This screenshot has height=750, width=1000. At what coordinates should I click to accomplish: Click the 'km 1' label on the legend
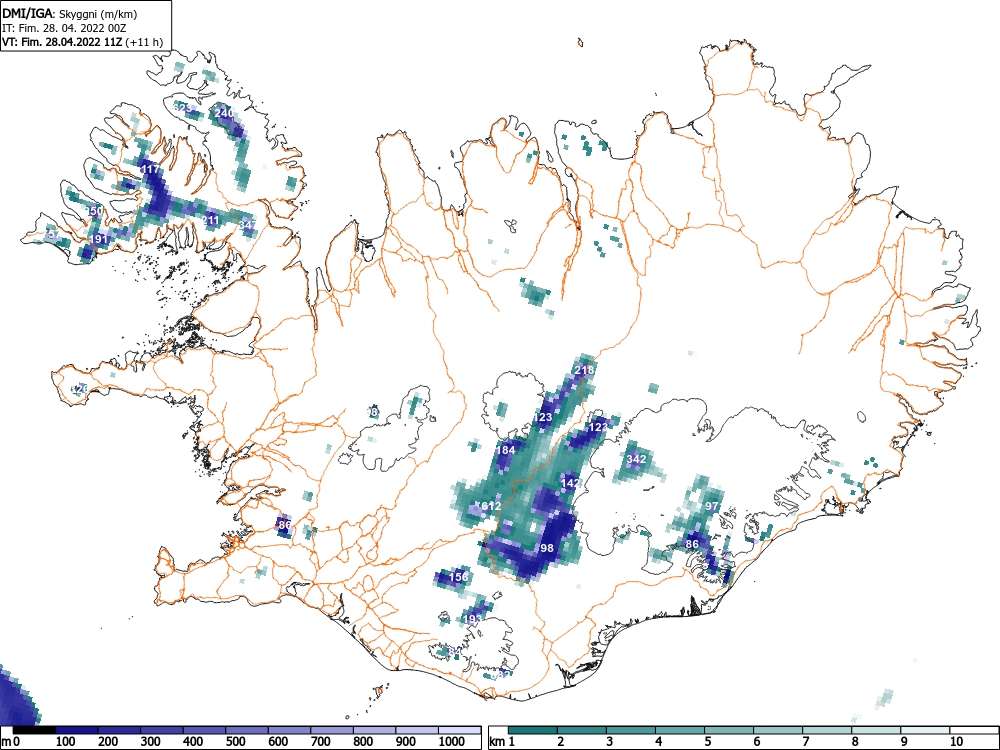[501, 742]
